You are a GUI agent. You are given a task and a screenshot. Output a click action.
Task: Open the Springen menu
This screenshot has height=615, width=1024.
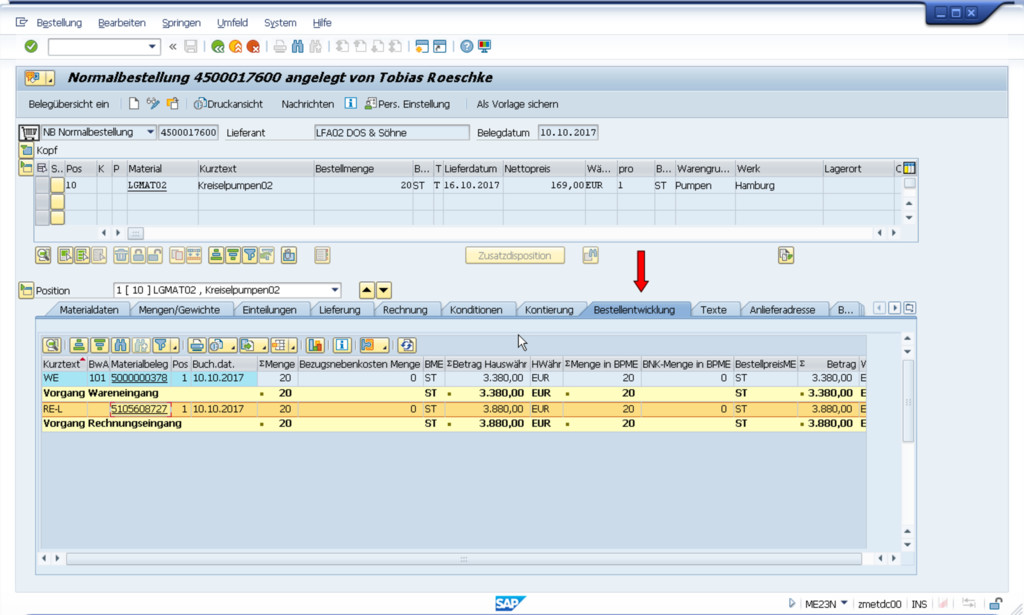[181, 22]
